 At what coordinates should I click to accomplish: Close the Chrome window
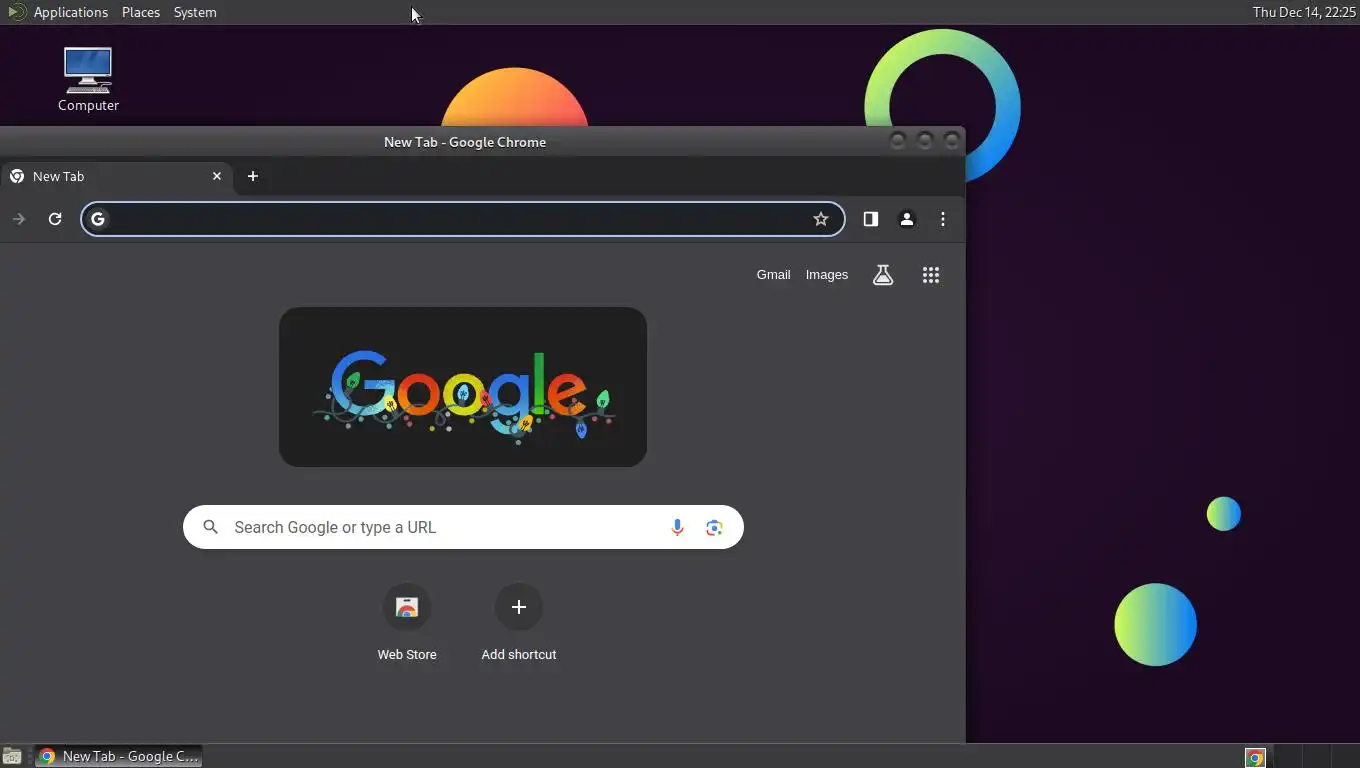coord(951,141)
